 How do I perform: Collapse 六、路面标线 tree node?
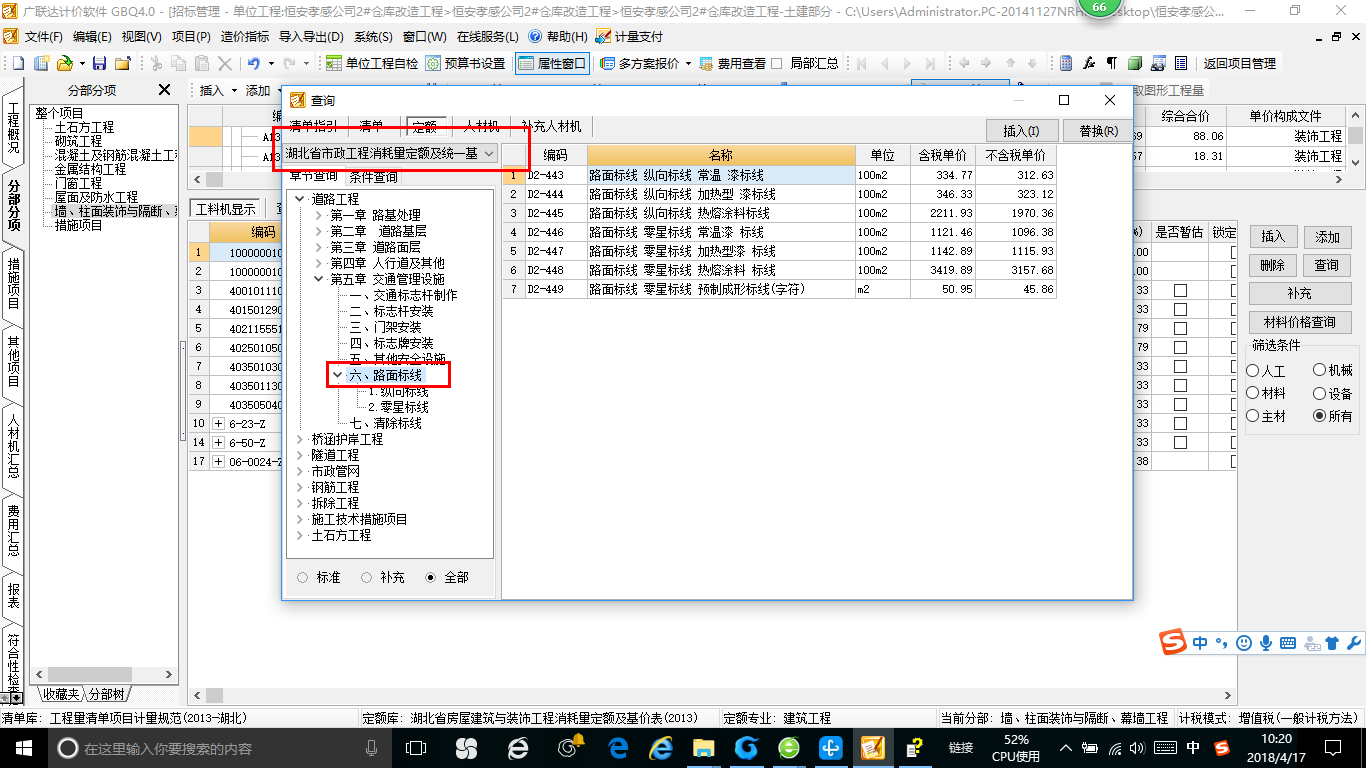[x=337, y=375]
